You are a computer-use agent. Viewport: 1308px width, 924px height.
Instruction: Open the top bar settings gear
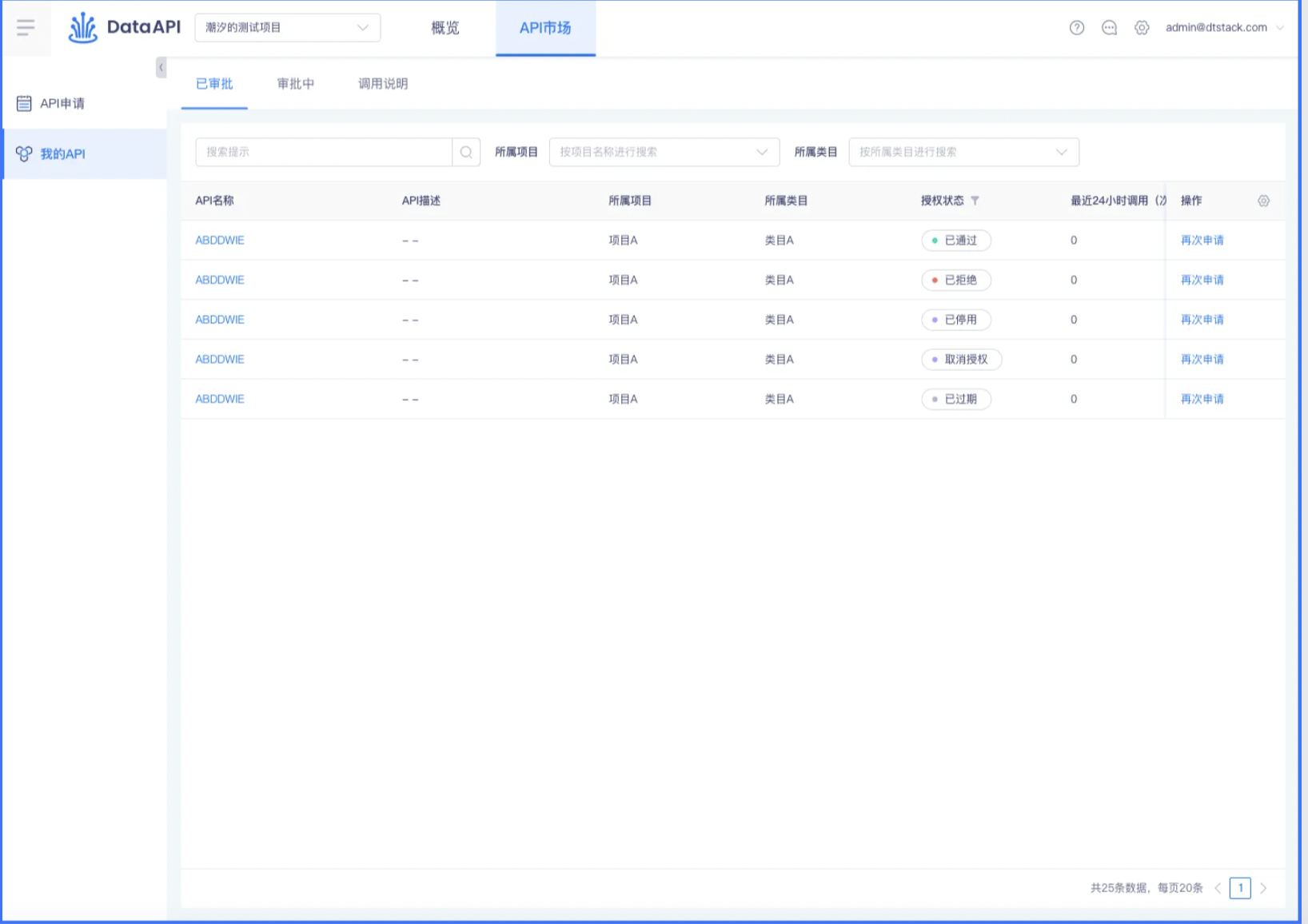click(x=1142, y=28)
